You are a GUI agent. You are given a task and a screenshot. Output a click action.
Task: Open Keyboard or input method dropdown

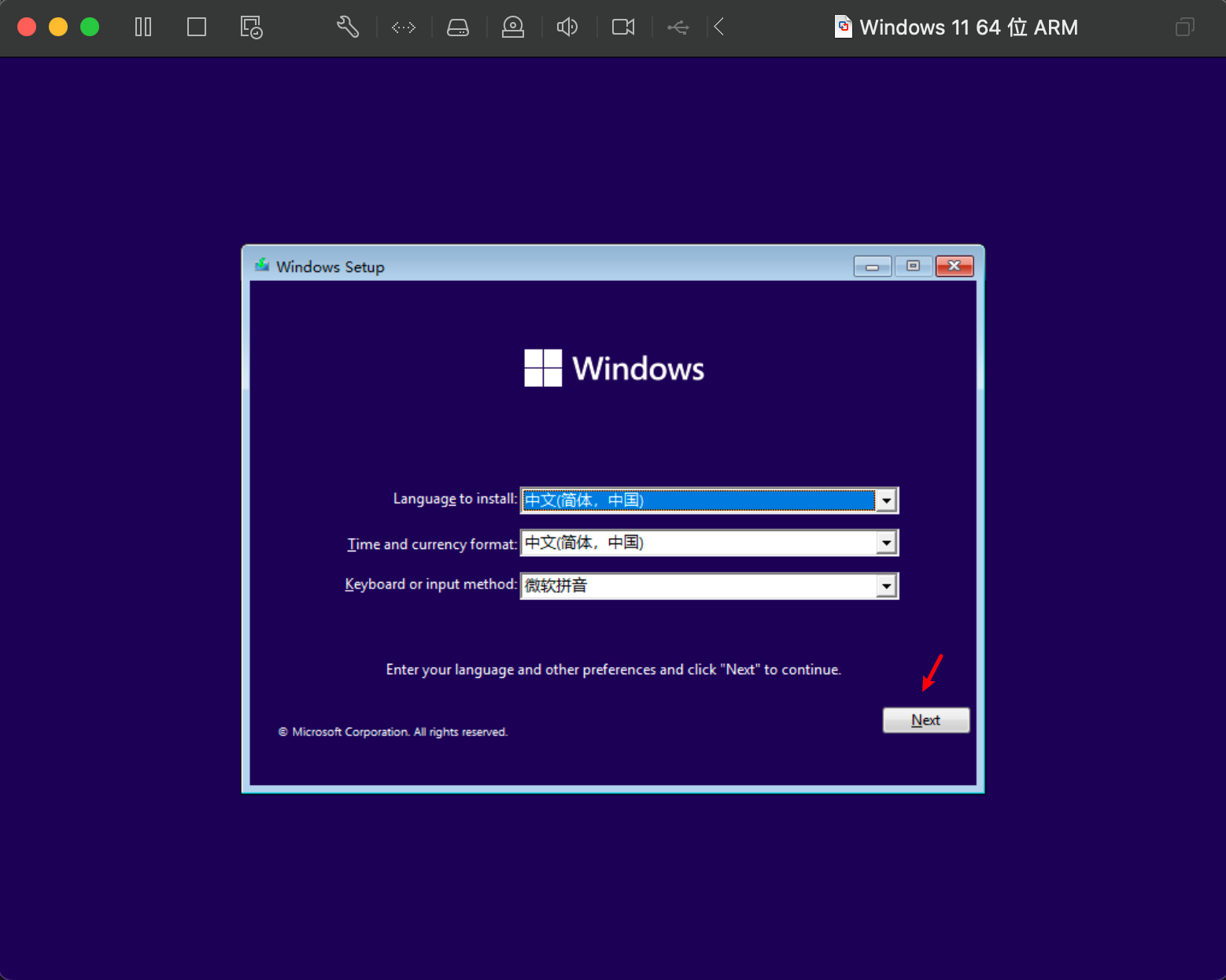pyautogui.click(x=886, y=586)
